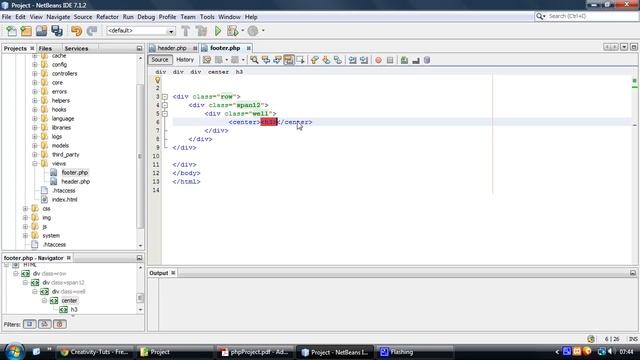Image resolution: width=640 pixels, height=360 pixels.
Task: Click the Clean and Build icon
Action: 201,31
